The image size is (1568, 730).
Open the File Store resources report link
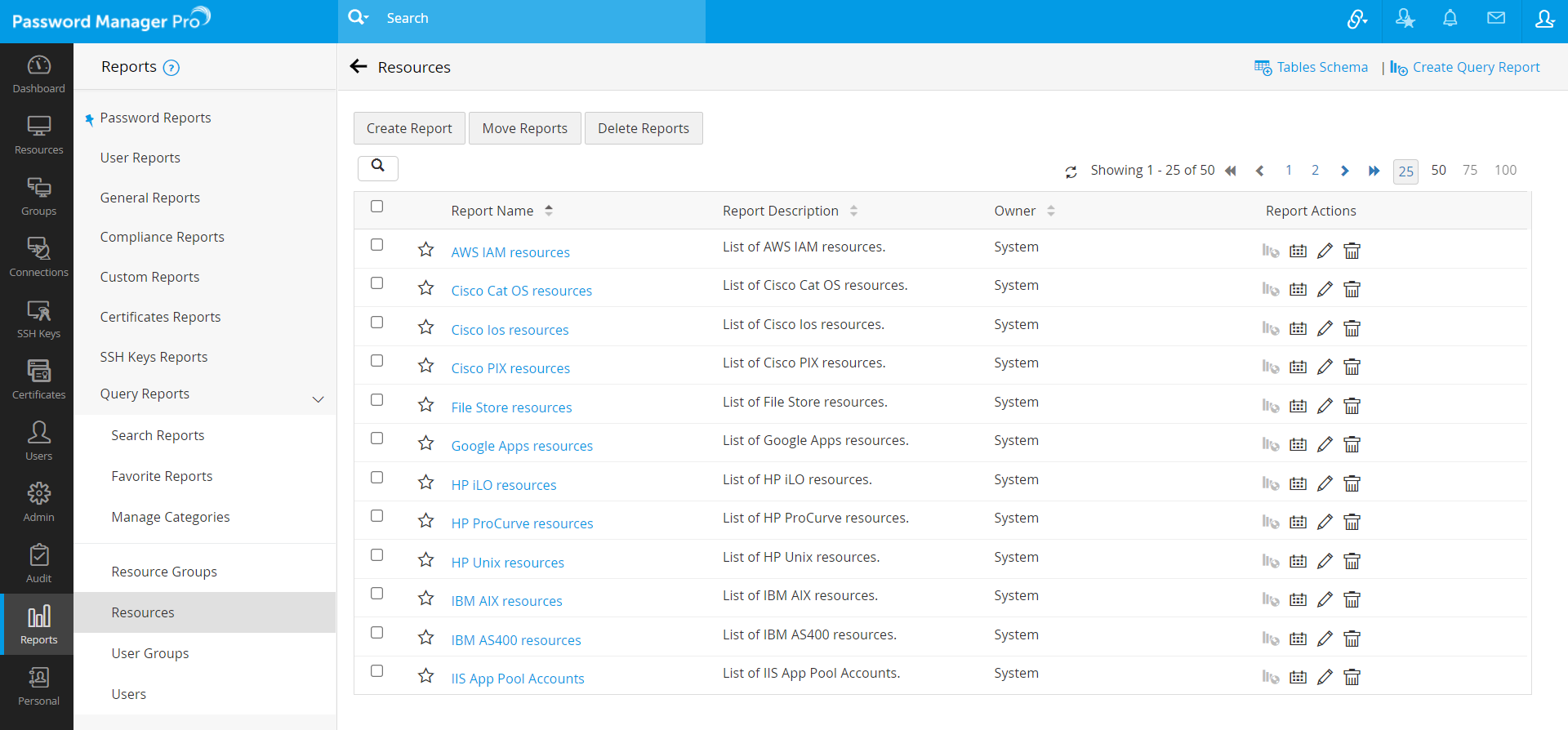coord(511,407)
